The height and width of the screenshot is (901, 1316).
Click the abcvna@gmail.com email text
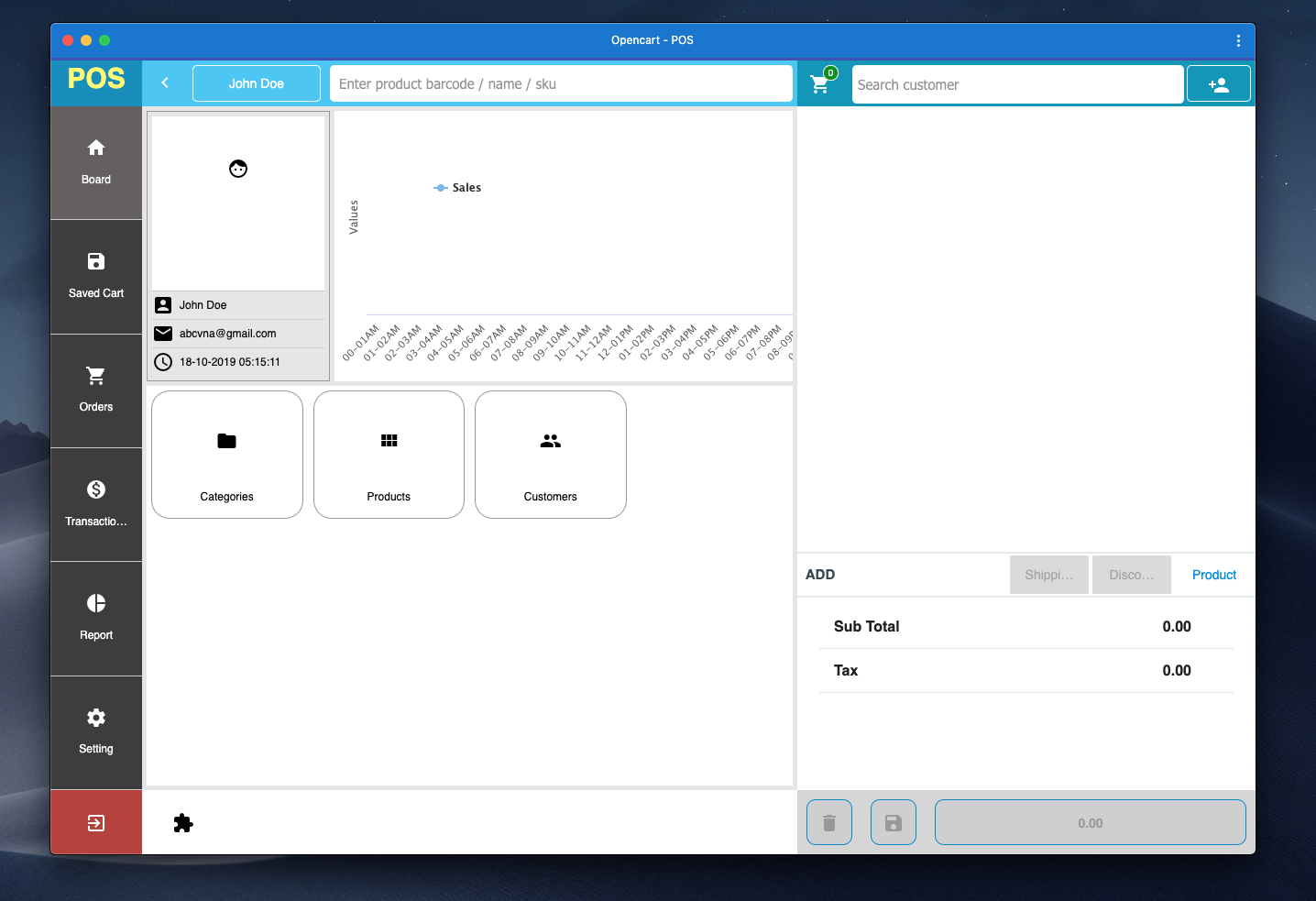pyautogui.click(x=228, y=334)
